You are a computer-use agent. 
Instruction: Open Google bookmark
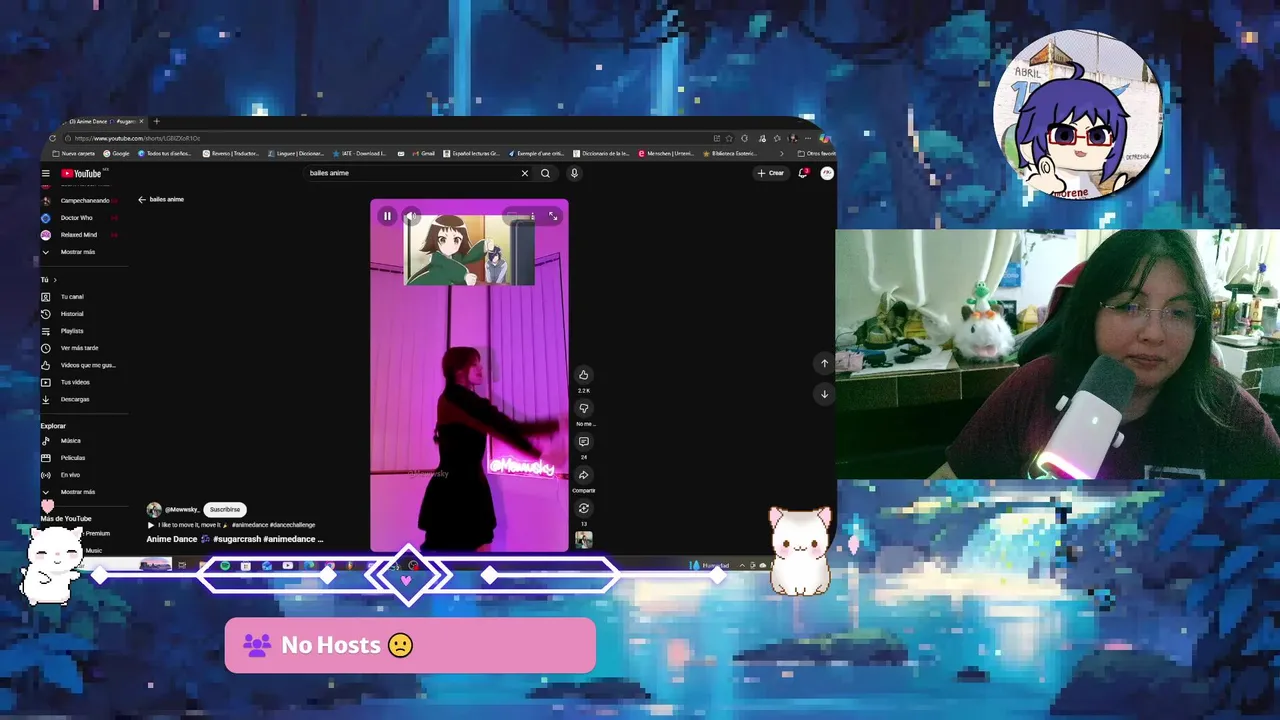(116, 154)
